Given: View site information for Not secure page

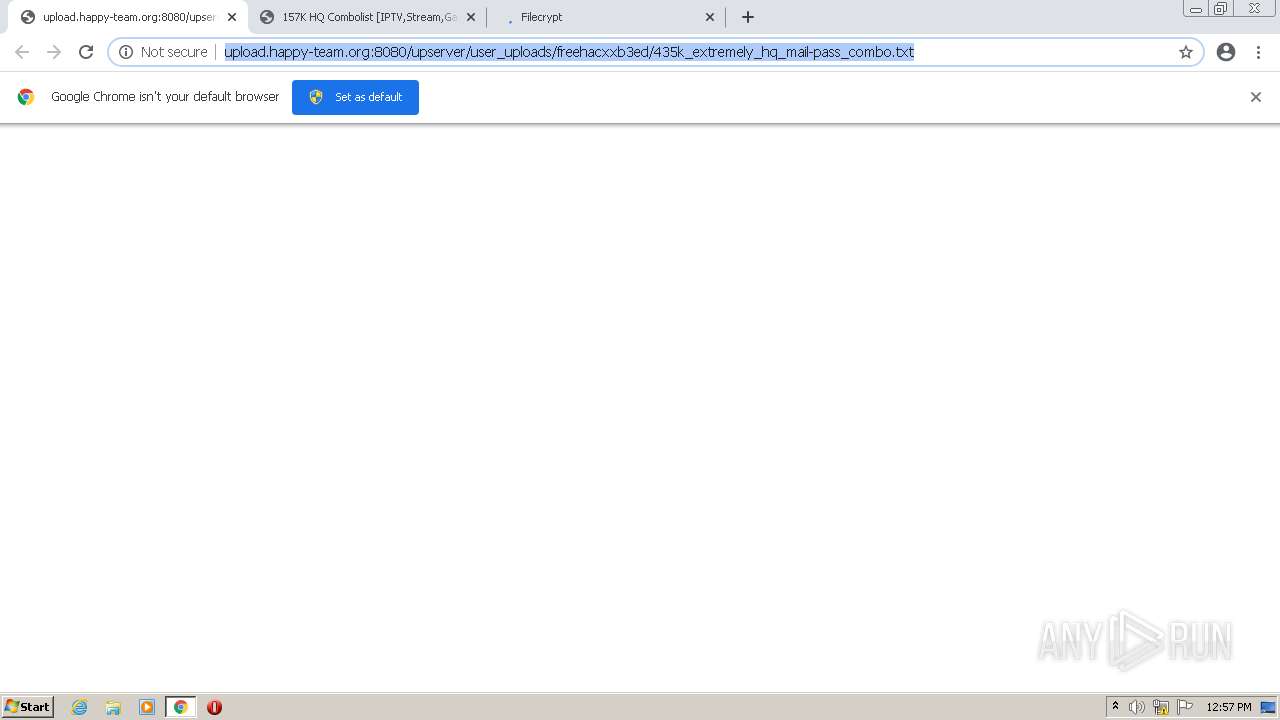Looking at the screenshot, I should [126, 52].
